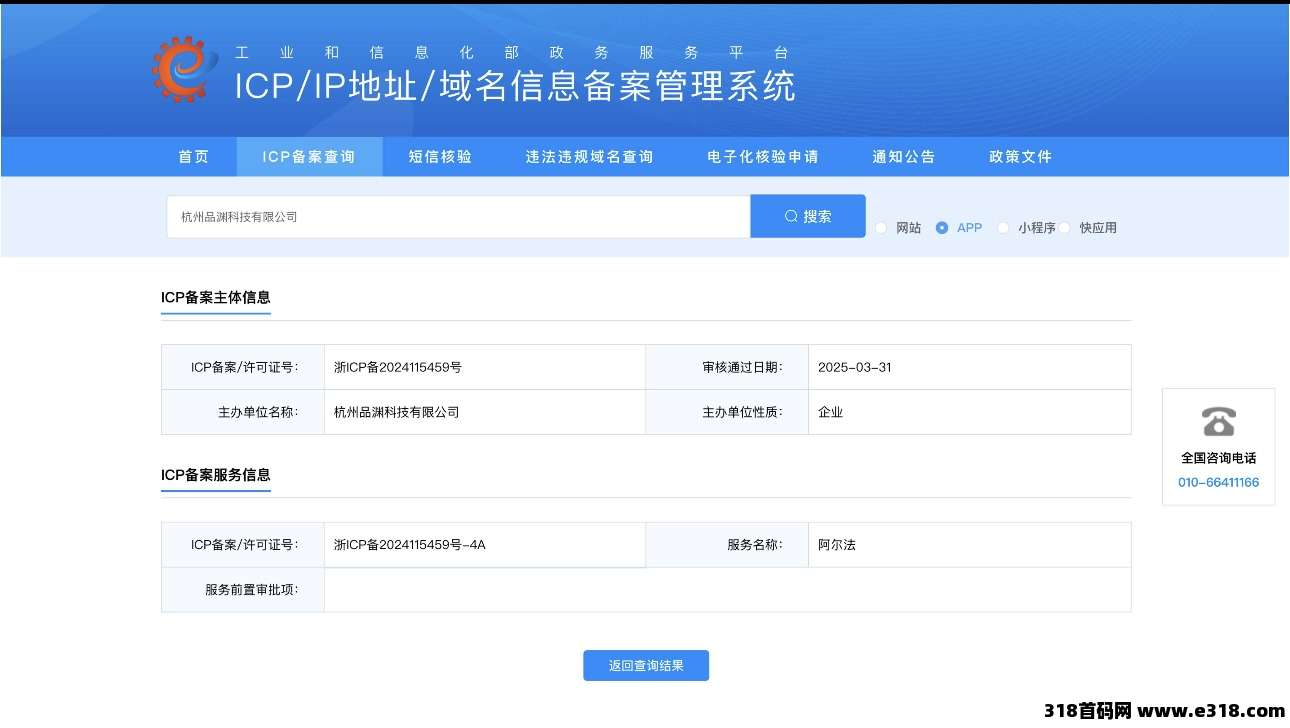
Task: Click the ICP备案主体信息 heading
Action: (x=216, y=297)
